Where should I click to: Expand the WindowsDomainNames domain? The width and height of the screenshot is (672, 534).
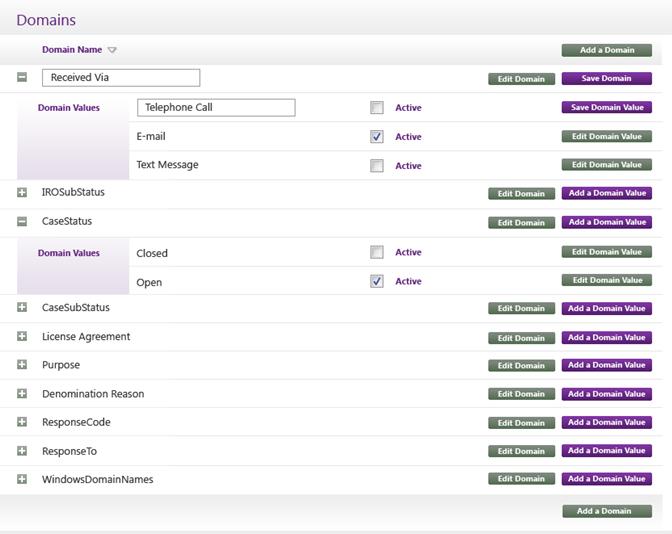pos(22,480)
